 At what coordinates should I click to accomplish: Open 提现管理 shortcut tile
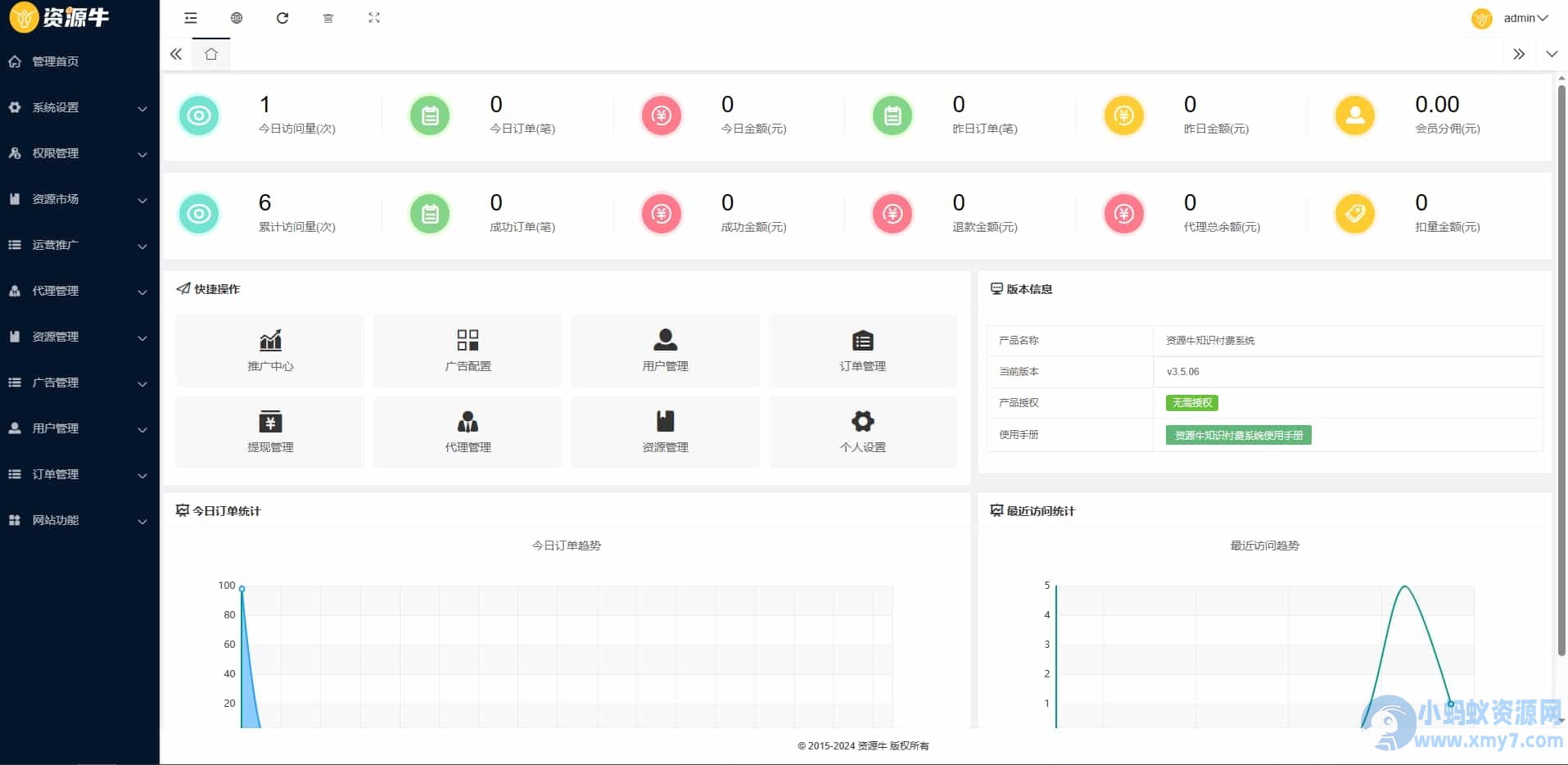tap(270, 432)
